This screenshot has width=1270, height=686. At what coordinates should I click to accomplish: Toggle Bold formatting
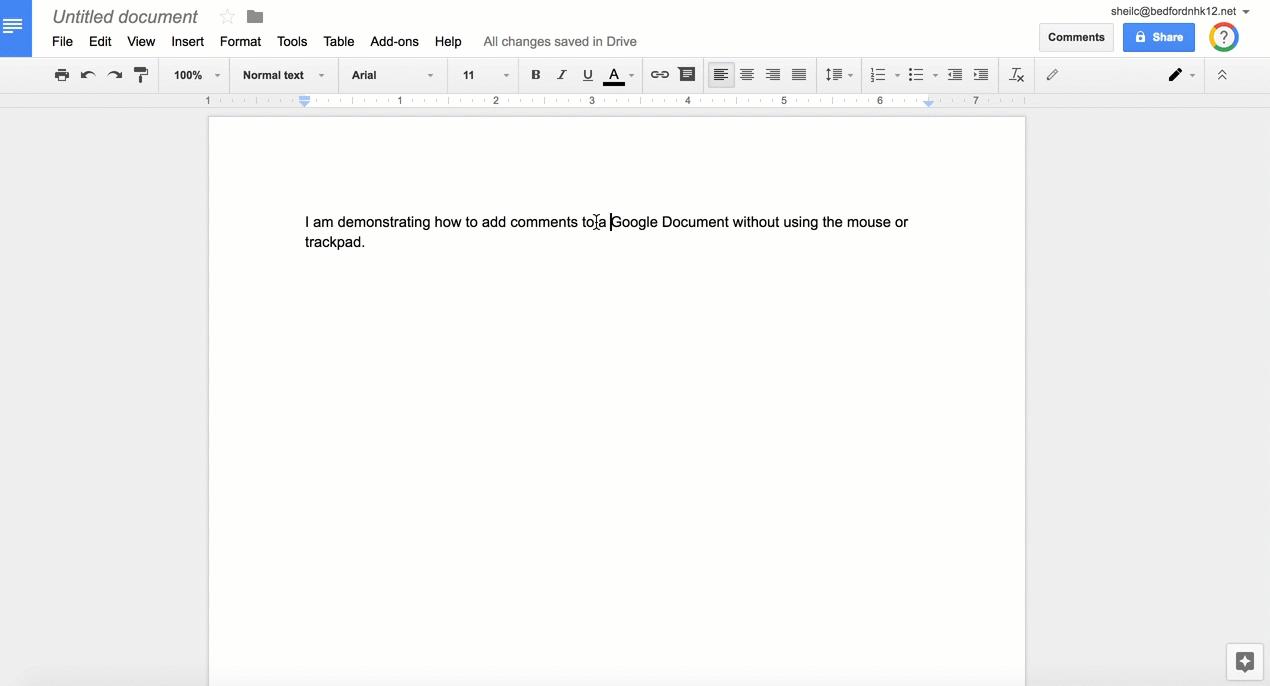(x=536, y=75)
